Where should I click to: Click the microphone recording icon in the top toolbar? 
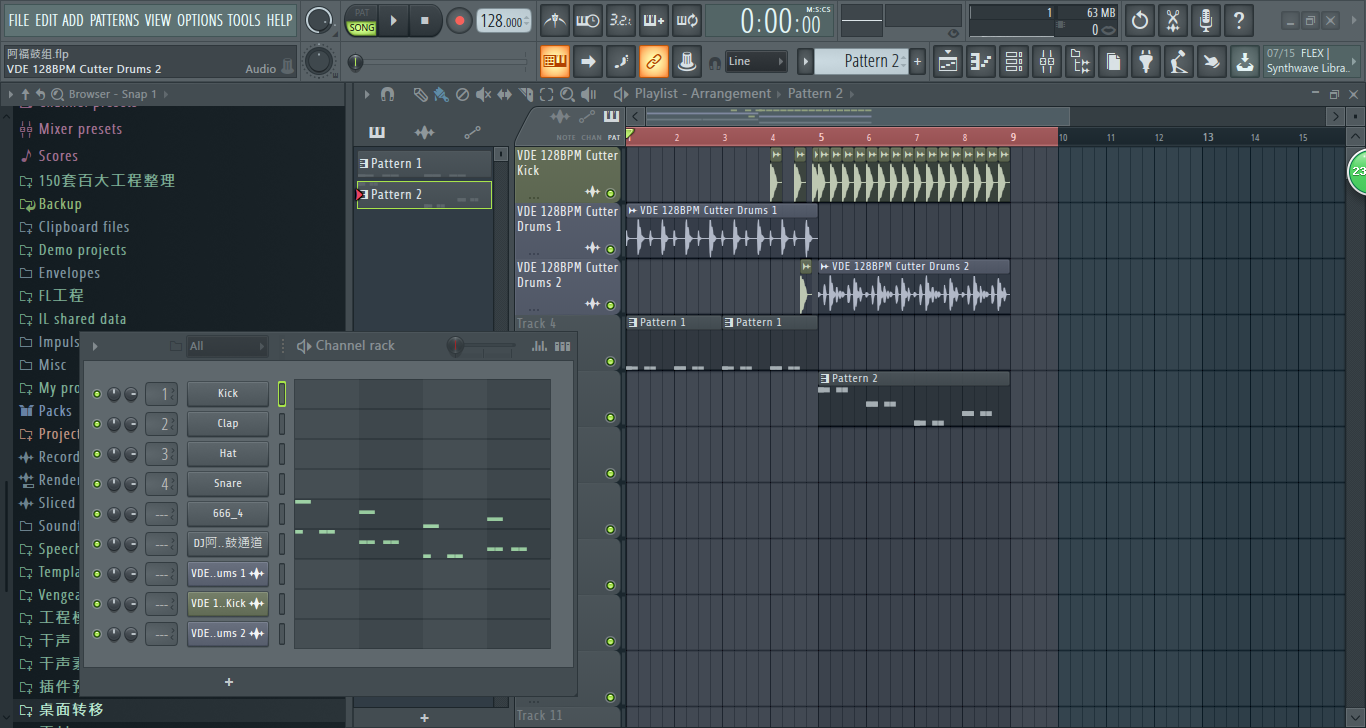pos(1206,20)
